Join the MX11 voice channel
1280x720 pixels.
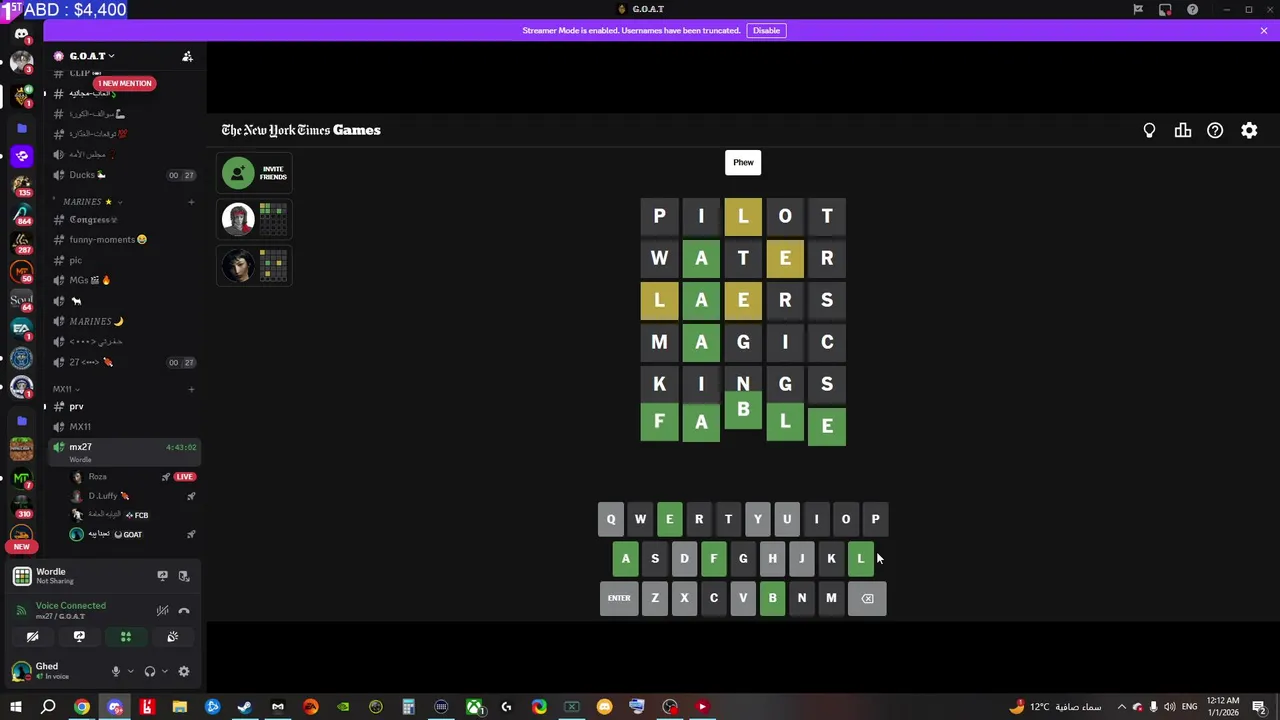pos(124,427)
